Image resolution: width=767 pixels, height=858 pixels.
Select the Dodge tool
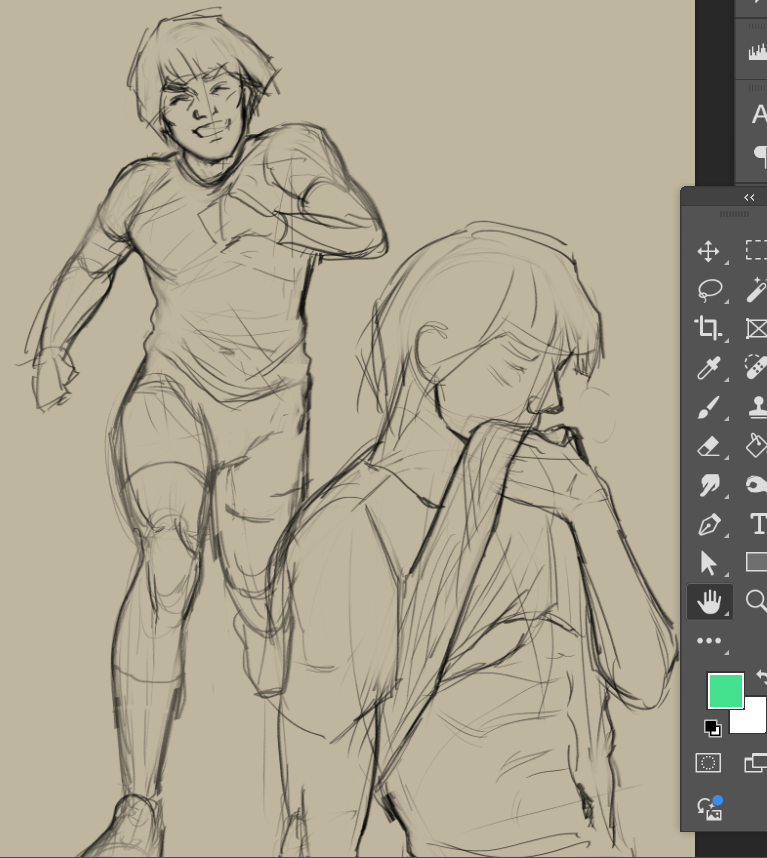(x=757, y=484)
